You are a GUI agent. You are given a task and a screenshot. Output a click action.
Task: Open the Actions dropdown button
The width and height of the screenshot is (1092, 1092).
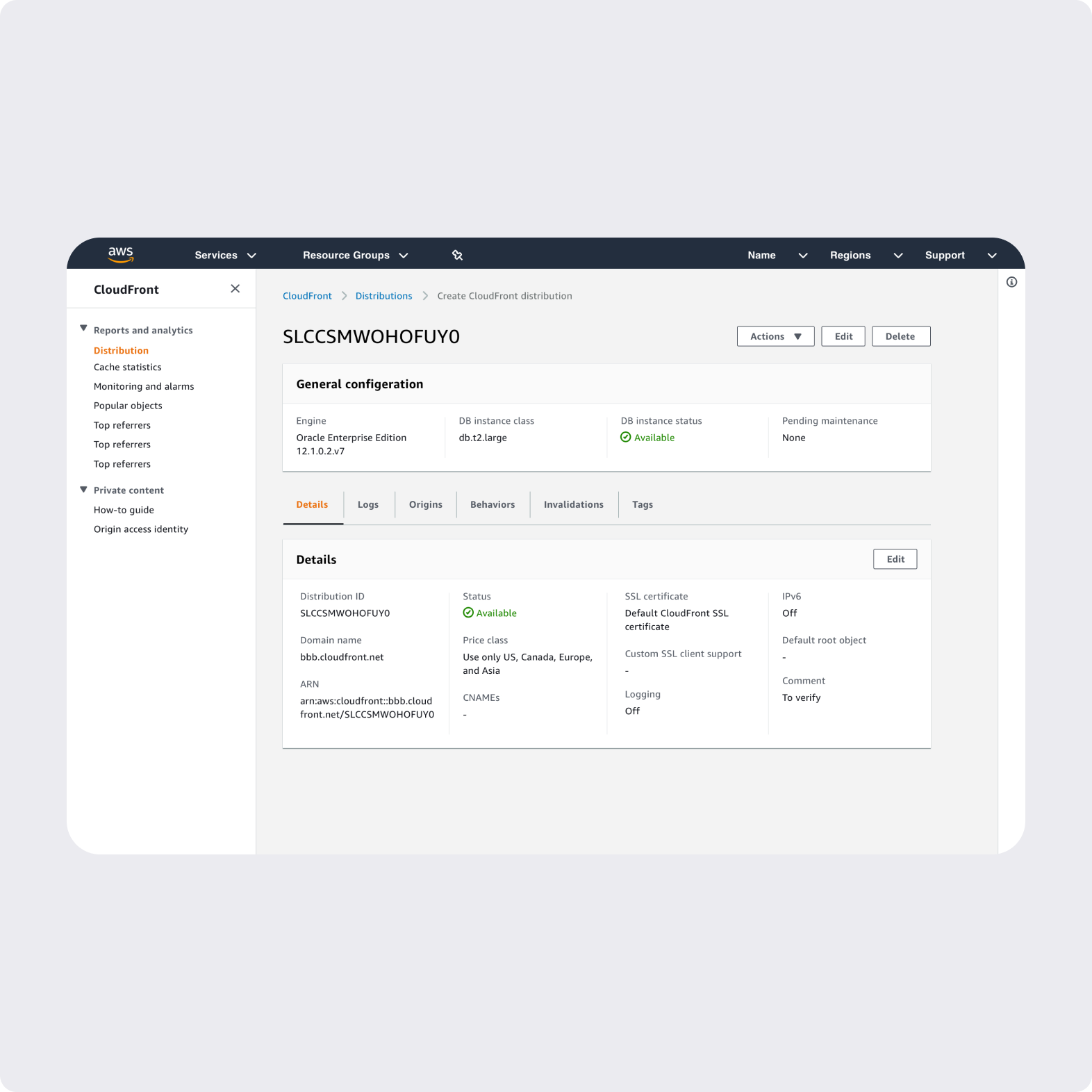click(775, 336)
